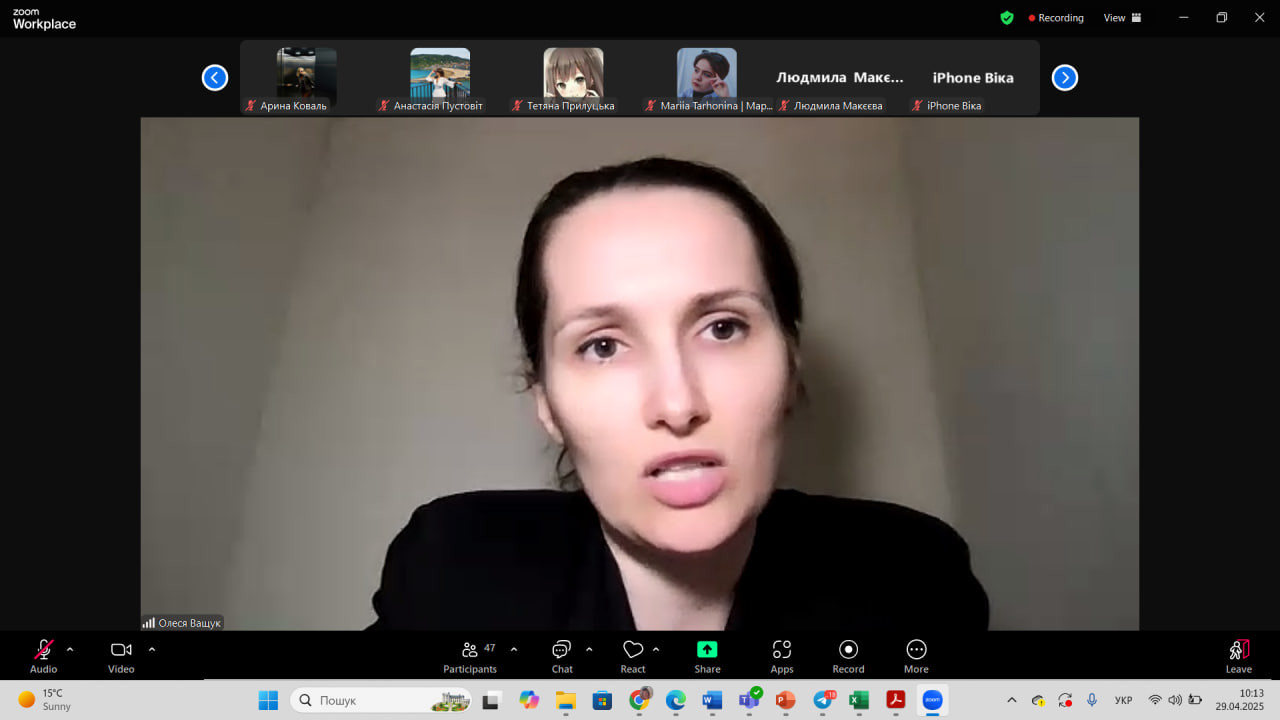Open the weather widget 15°C Sunny
1280x720 pixels.
(46, 699)
